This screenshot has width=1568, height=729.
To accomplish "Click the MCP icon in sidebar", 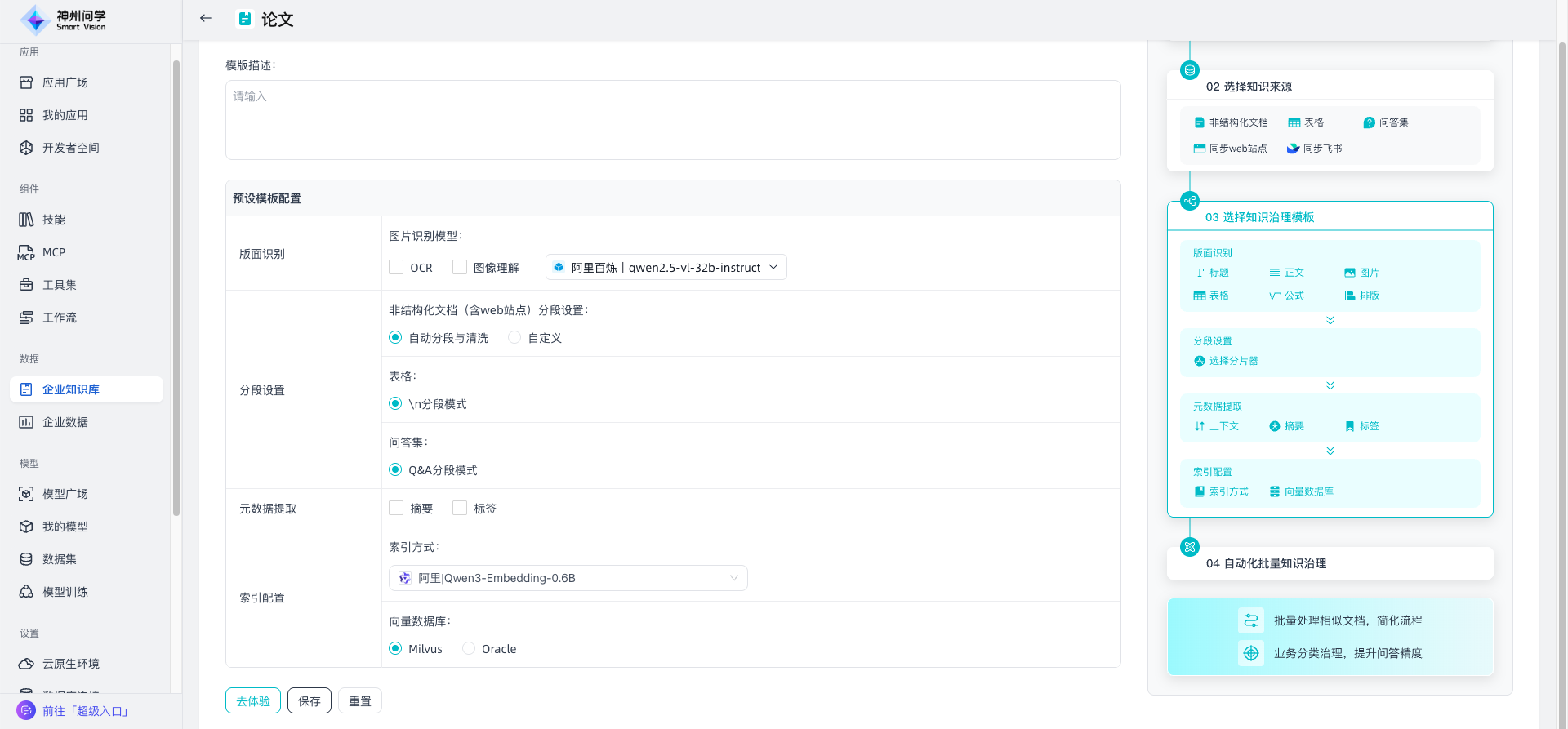I will pos(26,253).
